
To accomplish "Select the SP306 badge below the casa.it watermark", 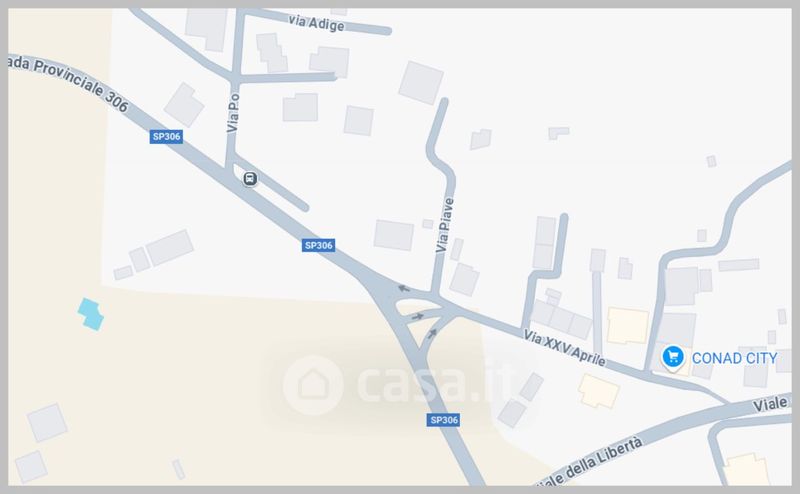I will tap(443, 420).
